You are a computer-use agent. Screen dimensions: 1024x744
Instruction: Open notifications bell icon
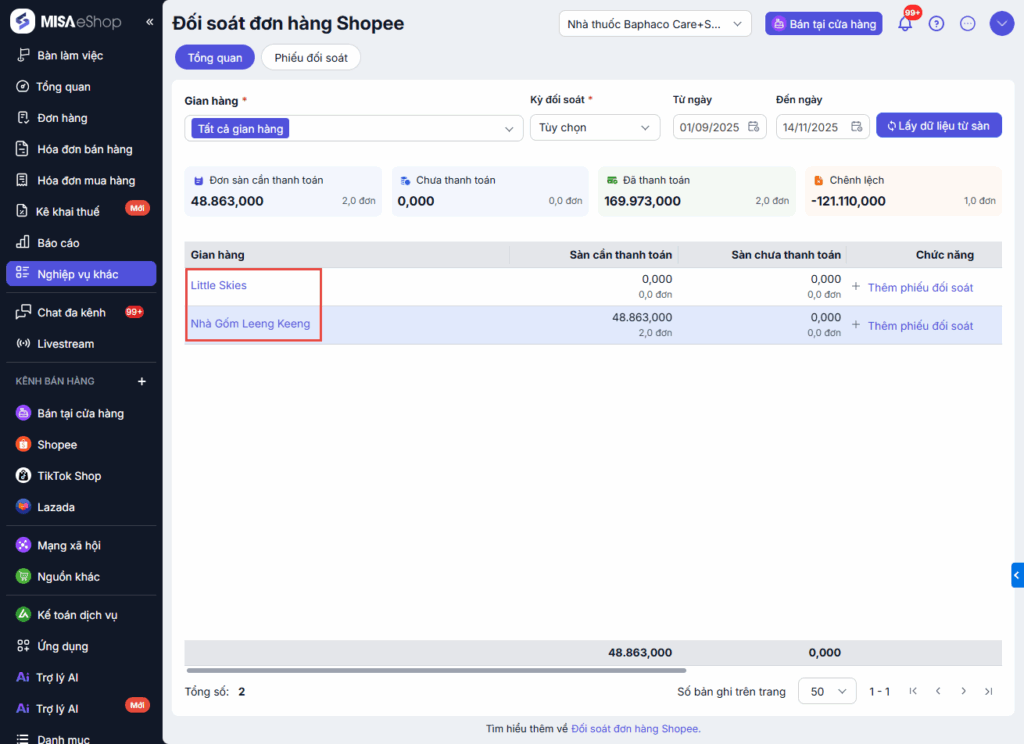[x=905, y=24]
